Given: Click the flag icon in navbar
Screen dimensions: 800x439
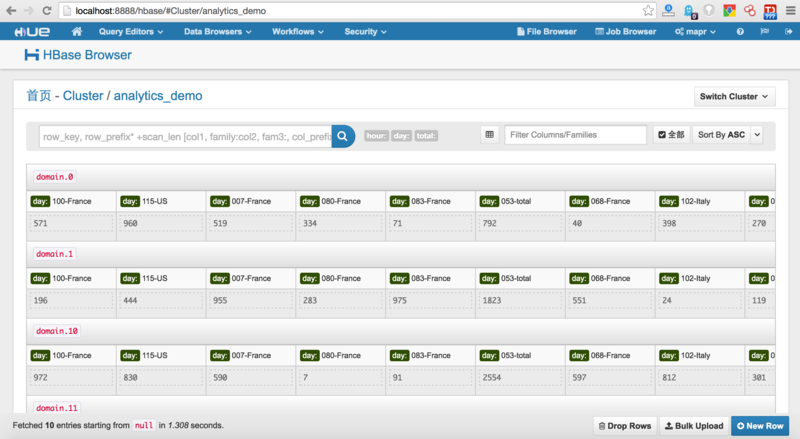Looking at the screenshot, I should tap(763, 31).
